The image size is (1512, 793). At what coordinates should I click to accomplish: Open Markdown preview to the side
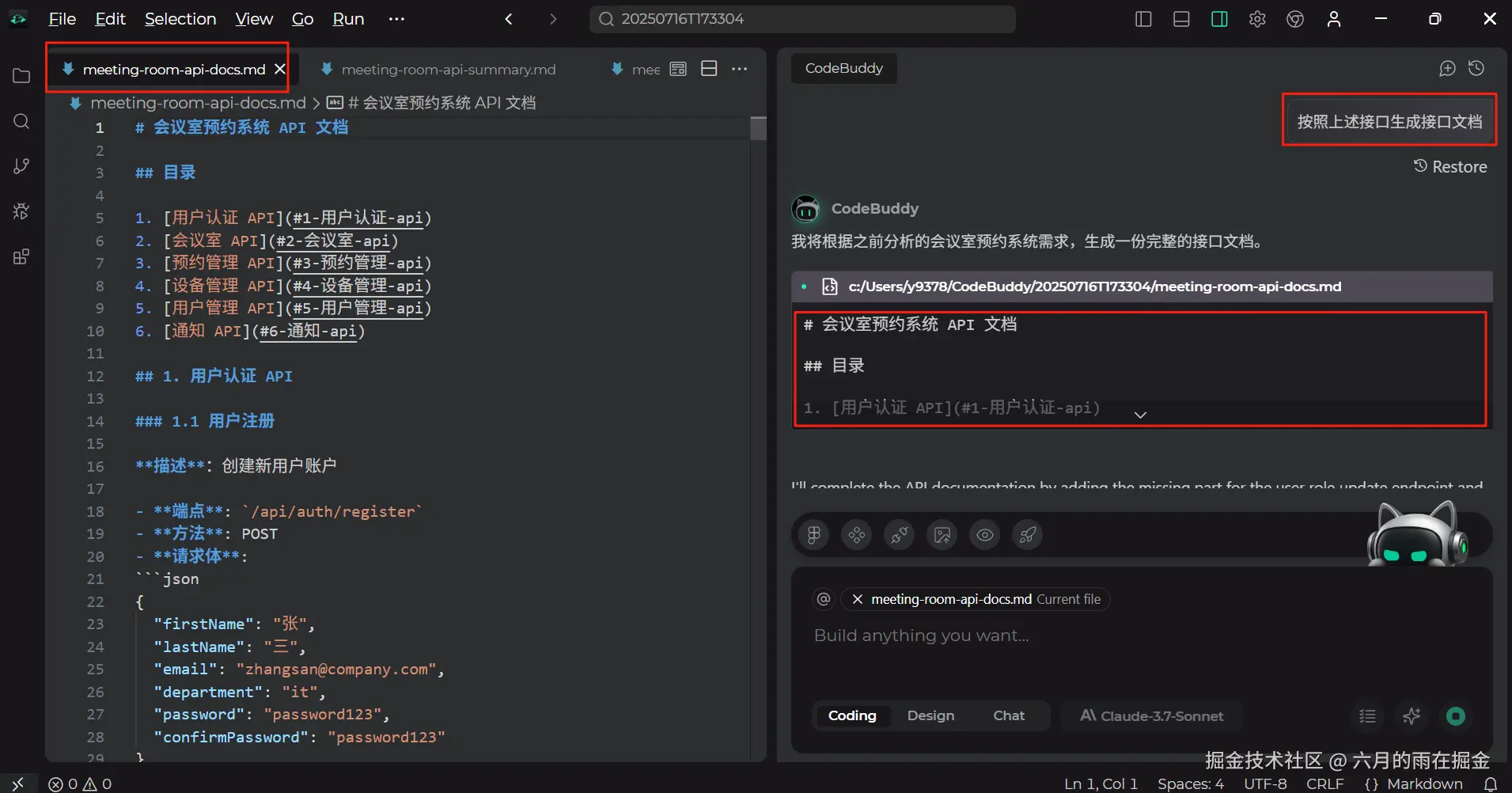click(678, 69)
